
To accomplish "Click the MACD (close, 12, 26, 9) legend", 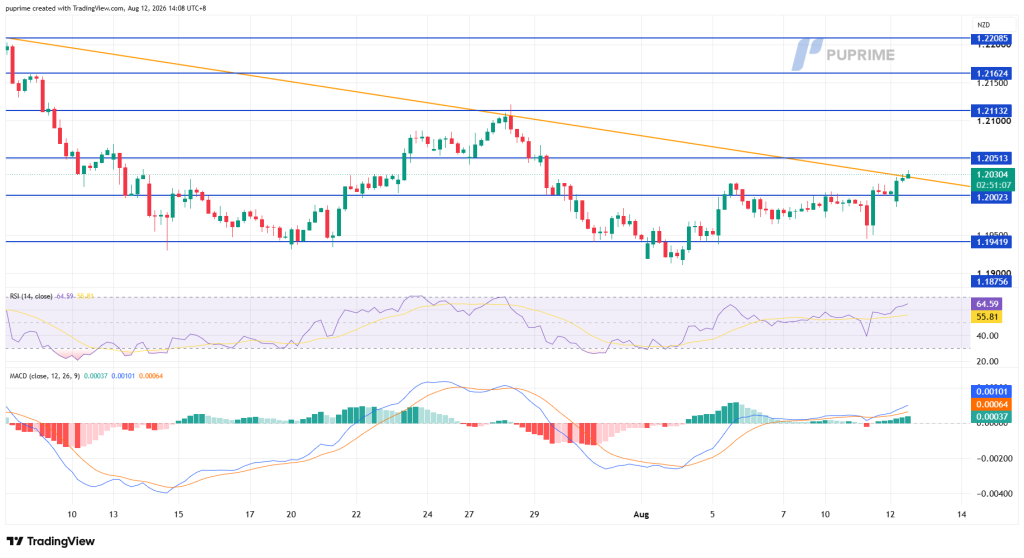I will pyautogui.click(x=44, y=376).
